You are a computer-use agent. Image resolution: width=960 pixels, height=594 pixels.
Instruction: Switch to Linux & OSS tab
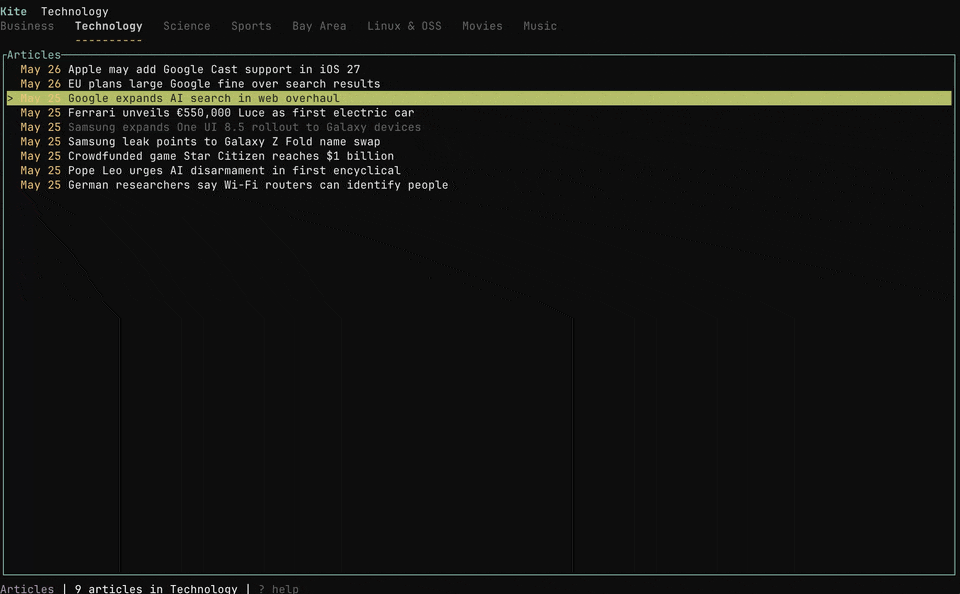click(x=404, y=26)
